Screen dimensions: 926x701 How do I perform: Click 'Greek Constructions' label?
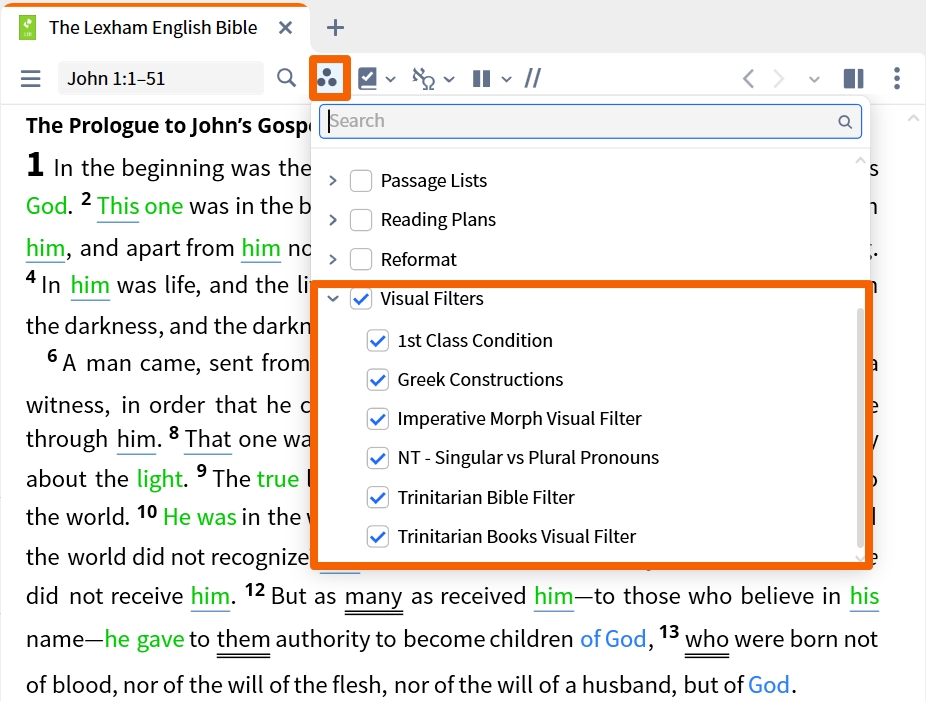point(480,380)
